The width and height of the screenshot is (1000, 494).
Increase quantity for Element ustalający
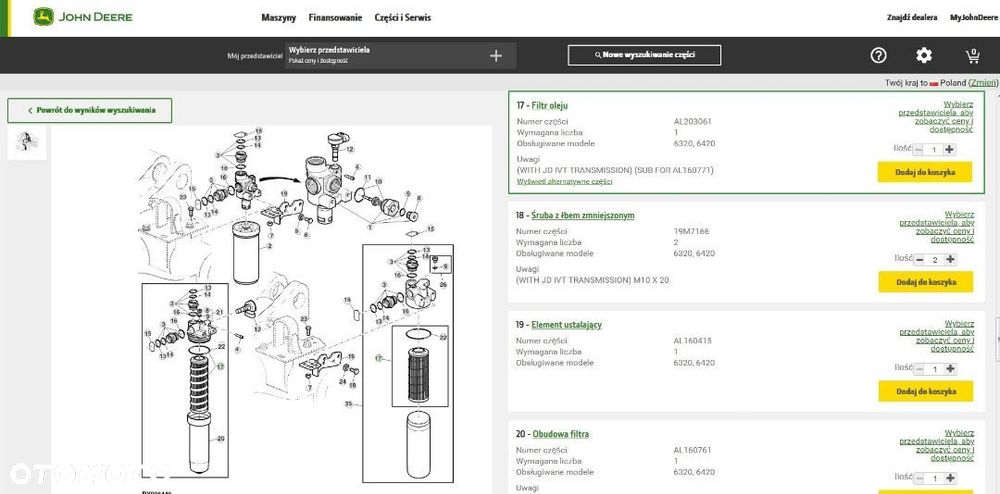coord(950,369)
